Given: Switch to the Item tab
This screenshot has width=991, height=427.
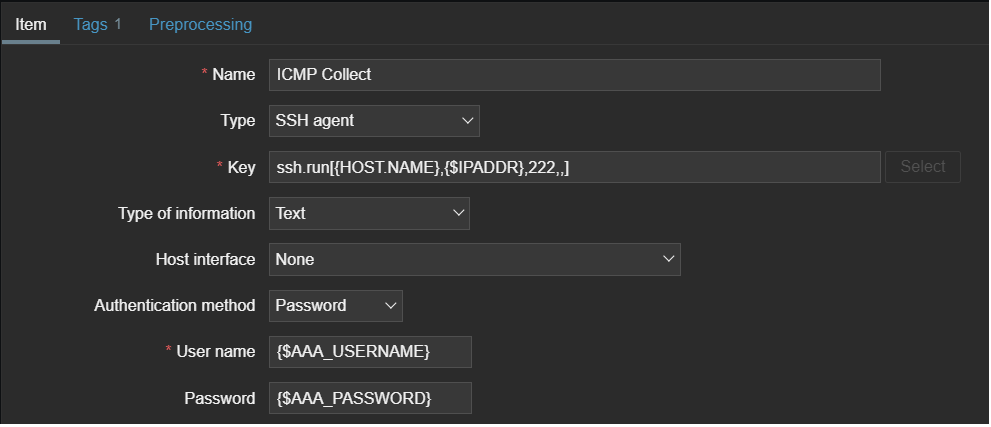Looking at the screenshot, I should 31,23.
